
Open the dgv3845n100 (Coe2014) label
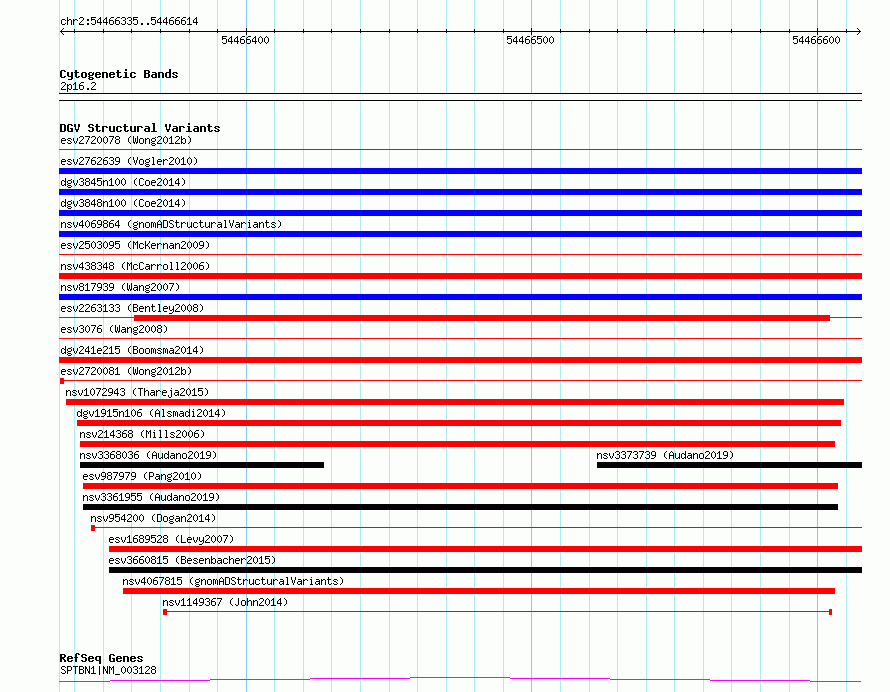123,182
